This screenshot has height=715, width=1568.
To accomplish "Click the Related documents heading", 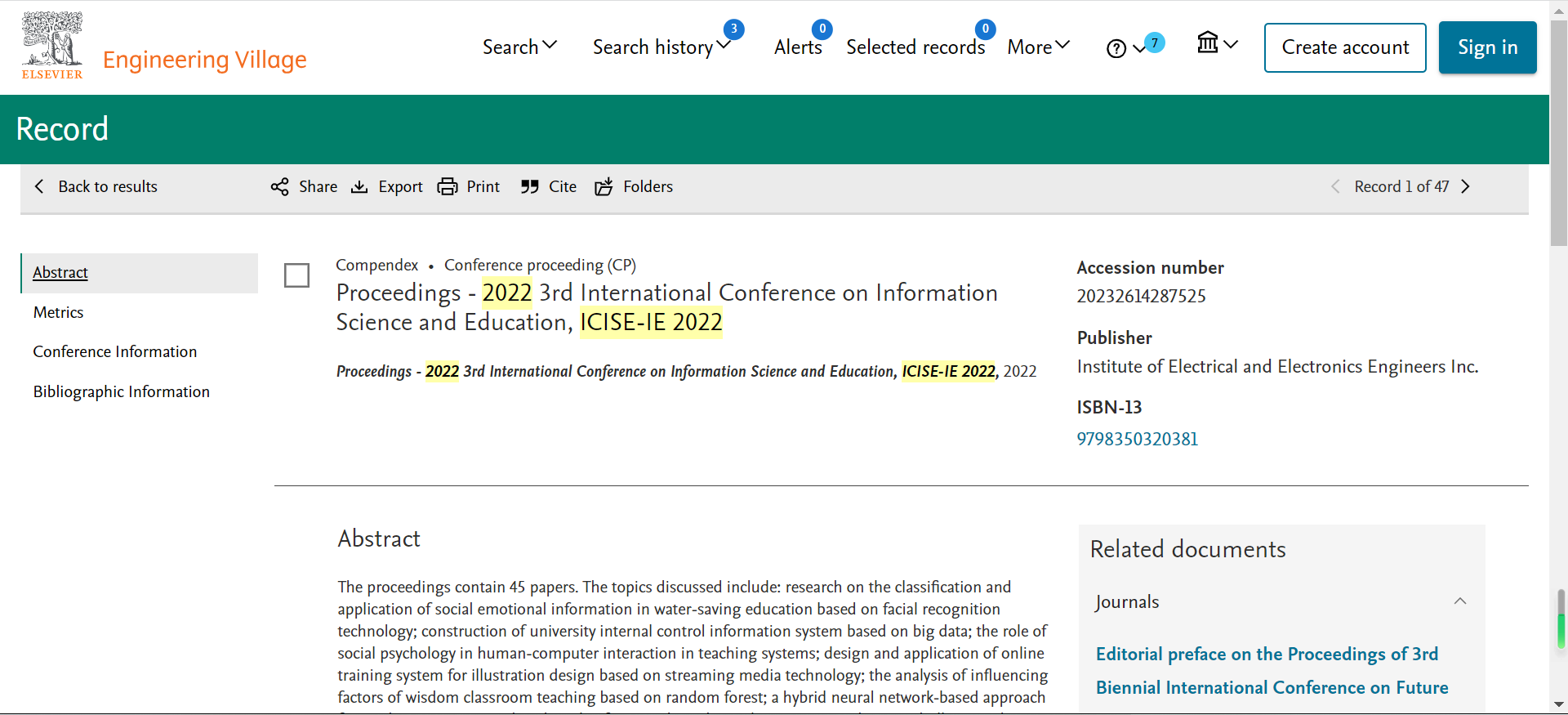I will [1187, 549].
